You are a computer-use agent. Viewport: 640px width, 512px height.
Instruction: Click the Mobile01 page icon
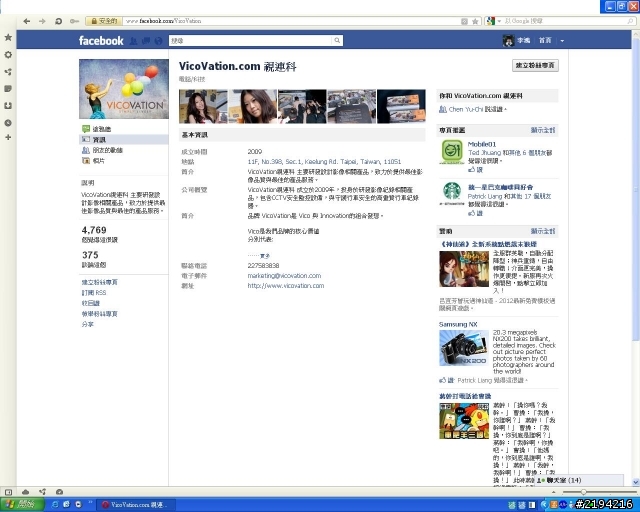point(452,151)
